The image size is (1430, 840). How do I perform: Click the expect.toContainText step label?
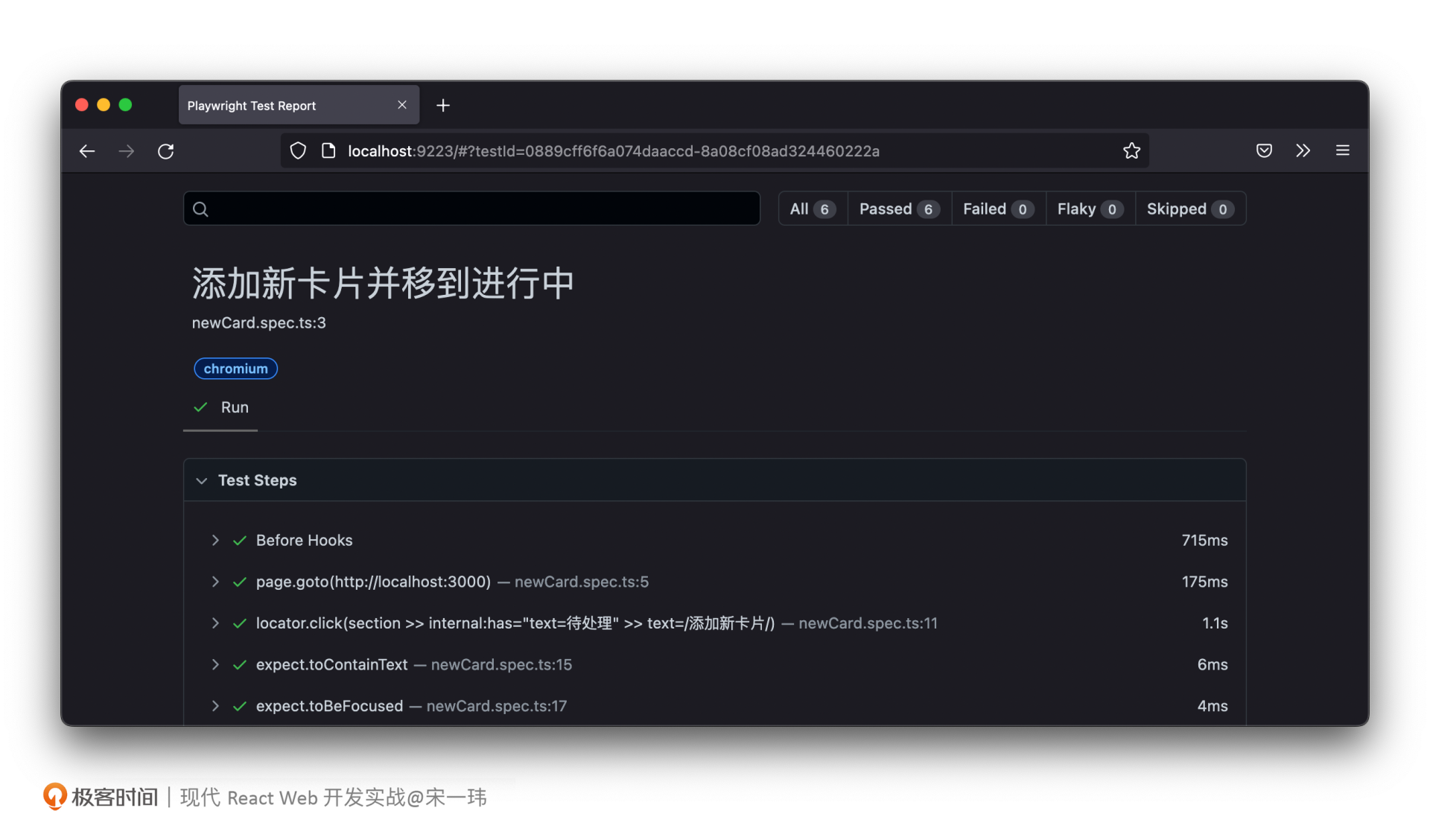[331, 665]
